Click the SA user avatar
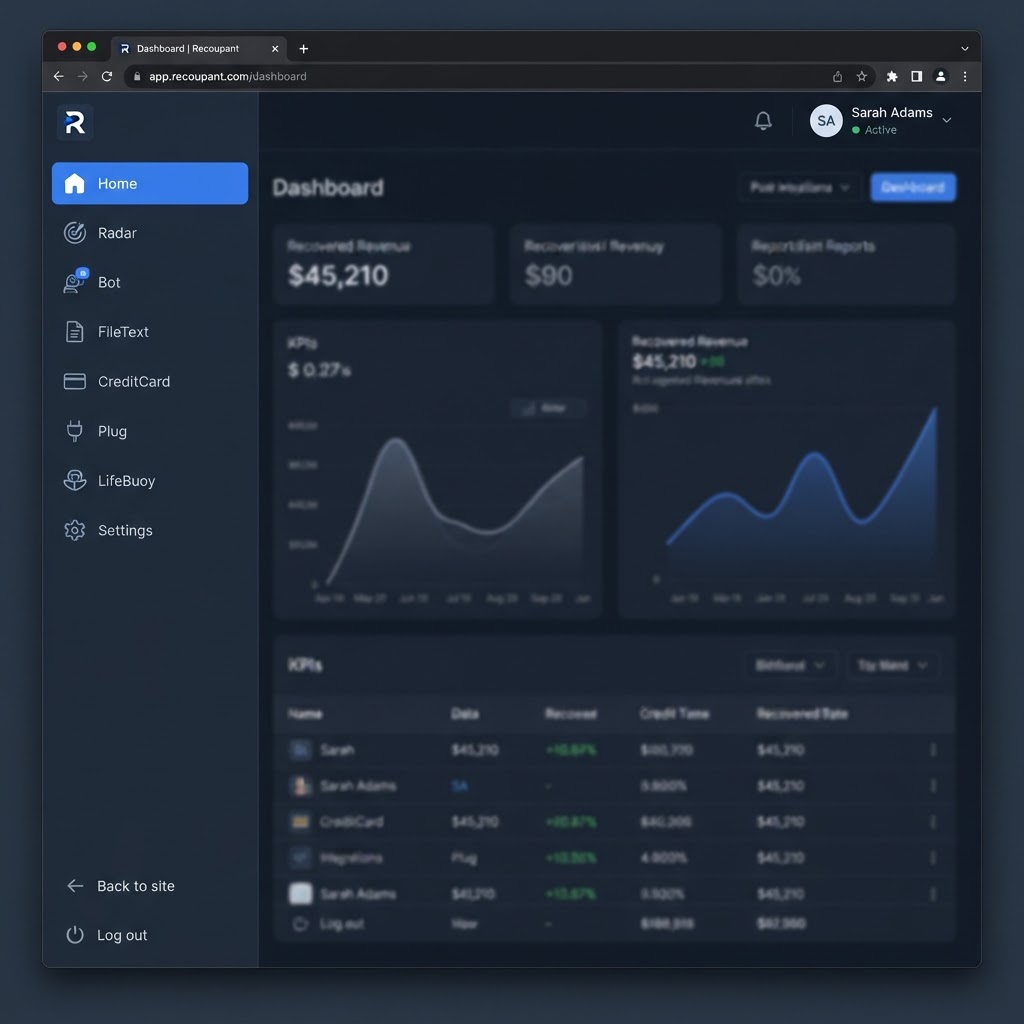The width and height of the screenshot is (1024, 1024). pos(826,121)
